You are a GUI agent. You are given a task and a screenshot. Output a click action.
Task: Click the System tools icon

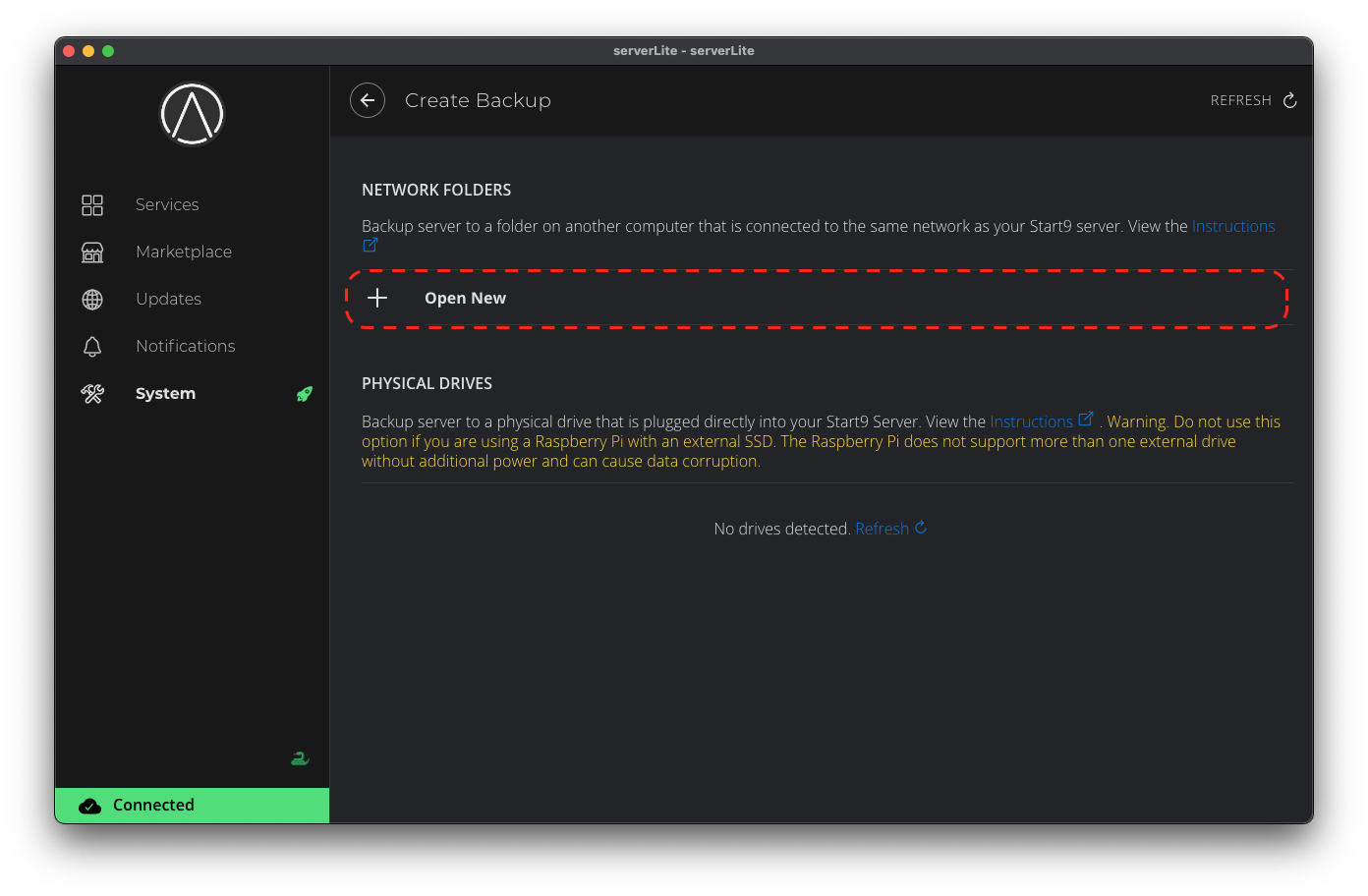coord(92,393)
